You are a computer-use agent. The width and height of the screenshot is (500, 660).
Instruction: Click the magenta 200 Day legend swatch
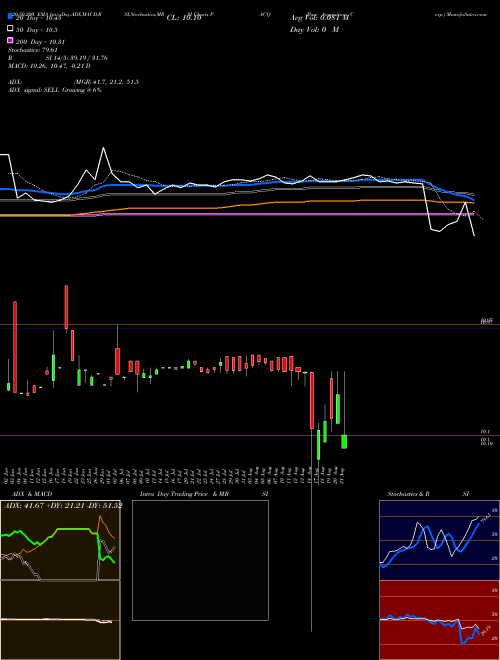(10, 41)
